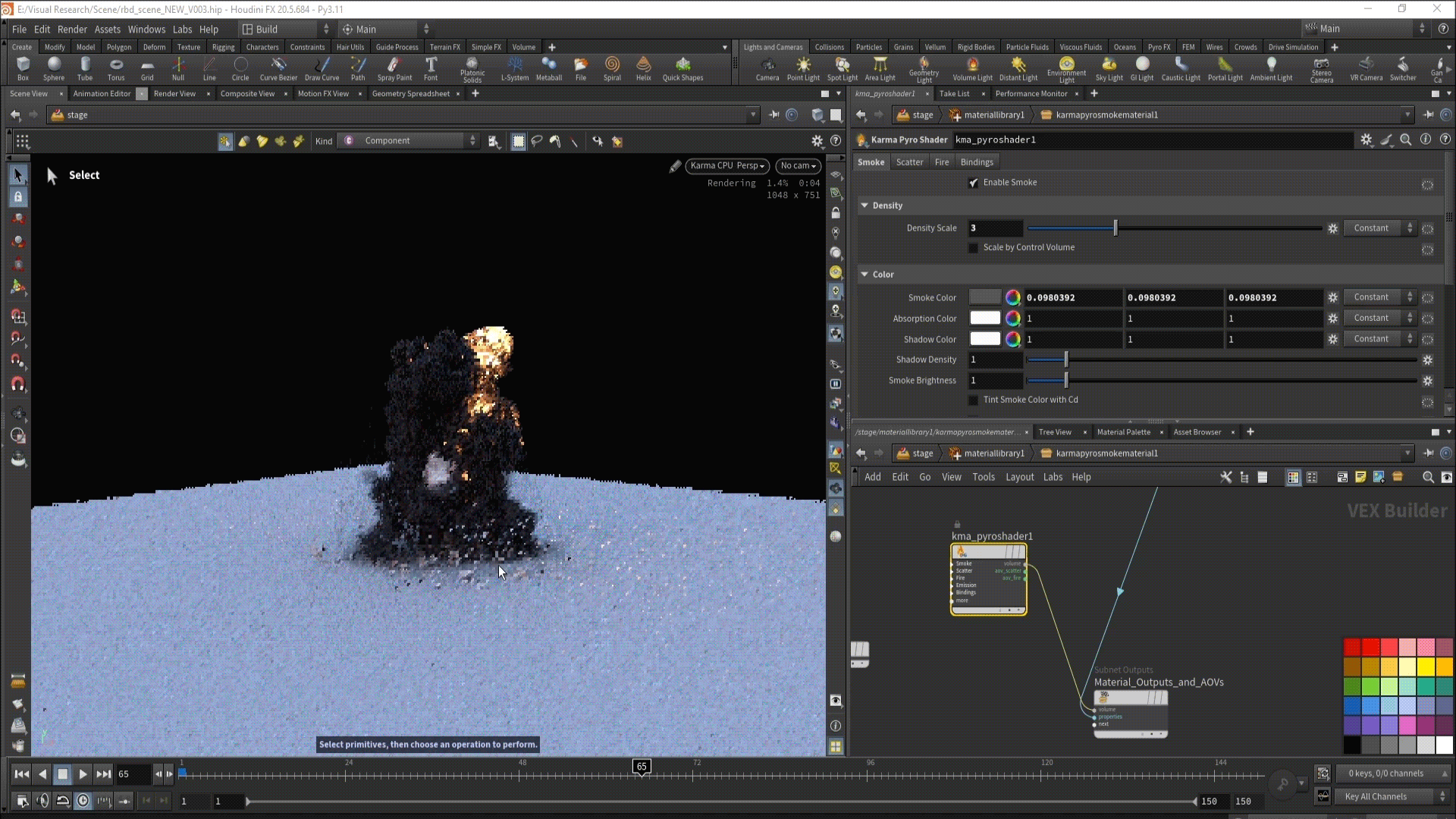
Task: Click the Density Scale value field
Action: click(995, 228)
